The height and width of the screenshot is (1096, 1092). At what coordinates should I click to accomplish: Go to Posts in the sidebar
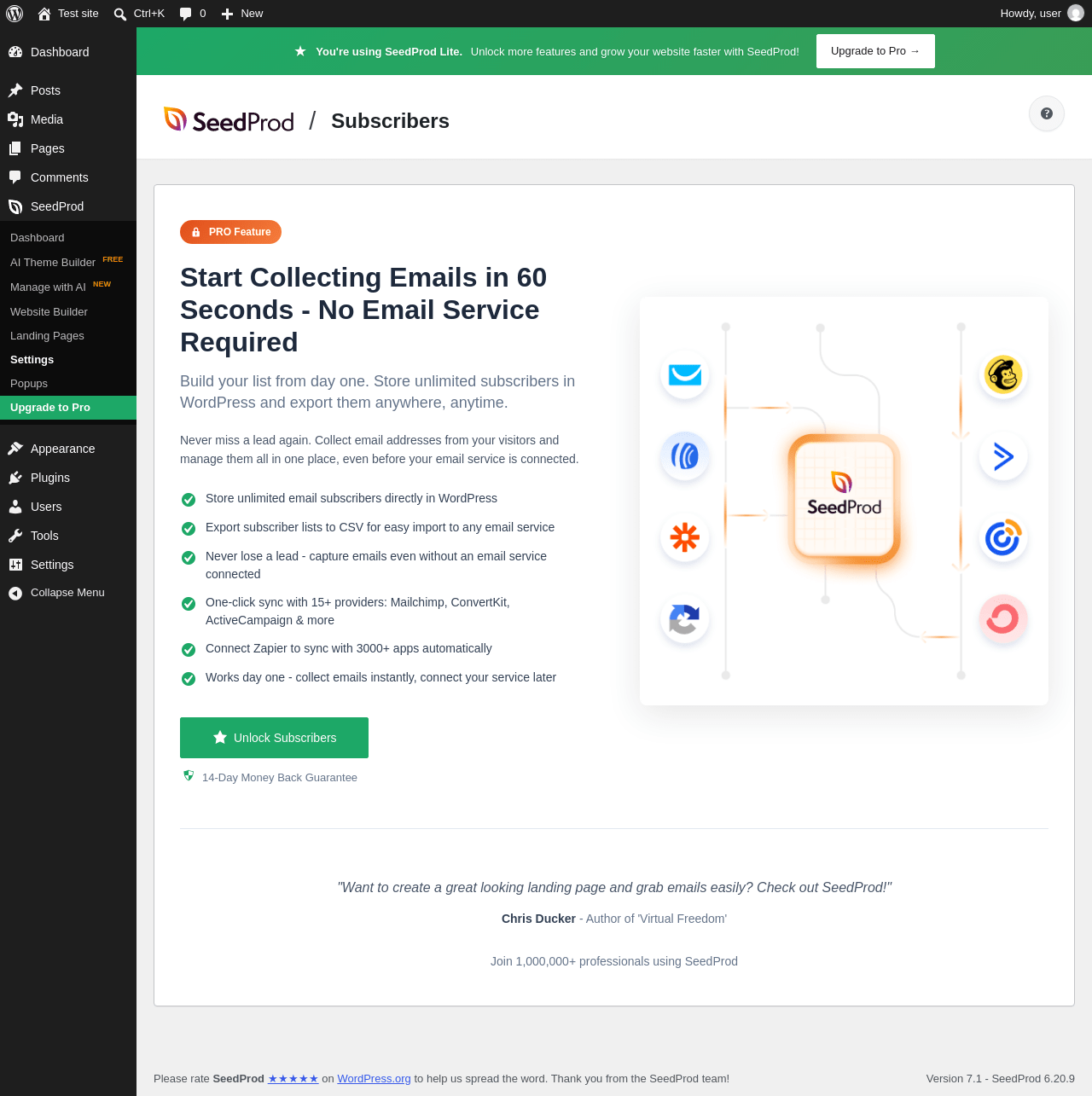(68, 90)
